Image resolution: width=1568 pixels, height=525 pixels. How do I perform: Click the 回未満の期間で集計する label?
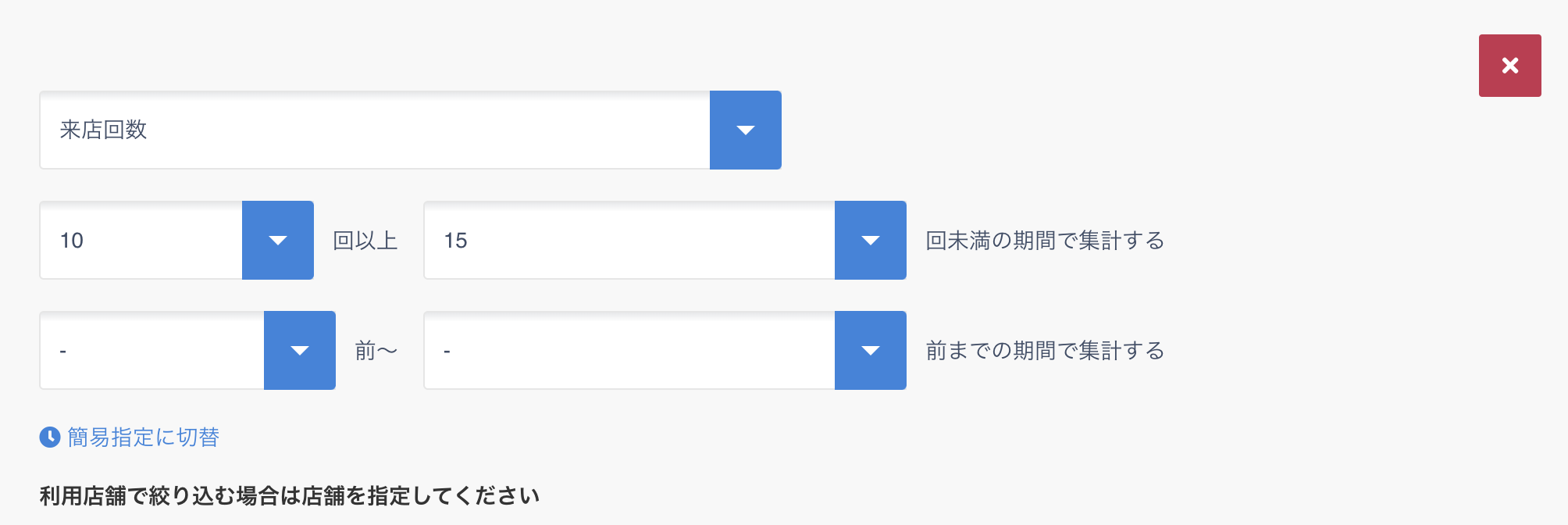(x=1045, y=240)
